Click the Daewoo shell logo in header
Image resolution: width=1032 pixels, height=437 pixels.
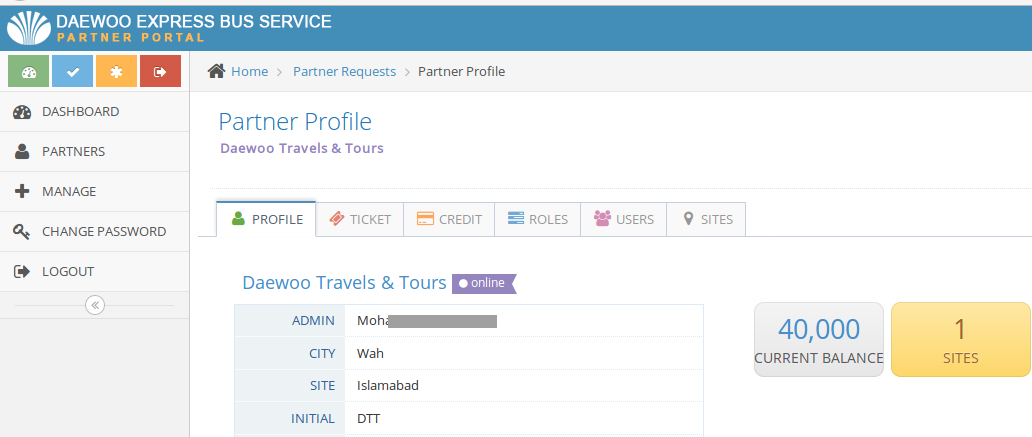point(28,28)
